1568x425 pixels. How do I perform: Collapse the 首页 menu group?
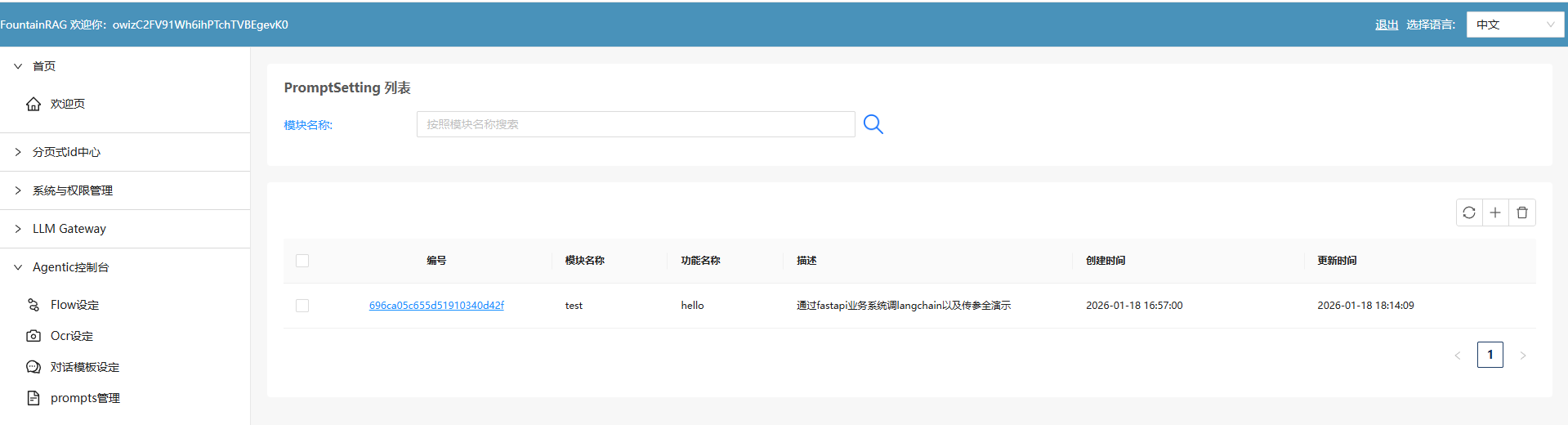[125, 66]
